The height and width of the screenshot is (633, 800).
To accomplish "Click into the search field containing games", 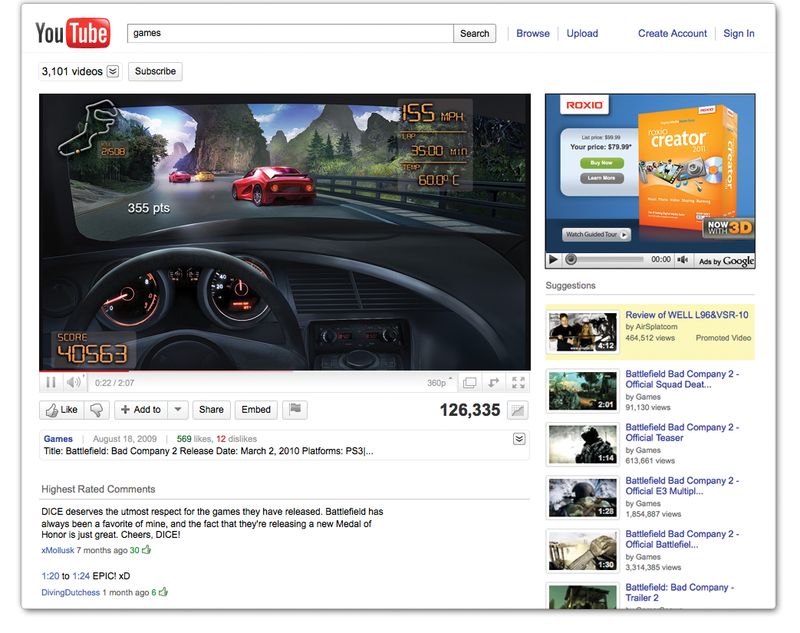I will coord(290,34).
